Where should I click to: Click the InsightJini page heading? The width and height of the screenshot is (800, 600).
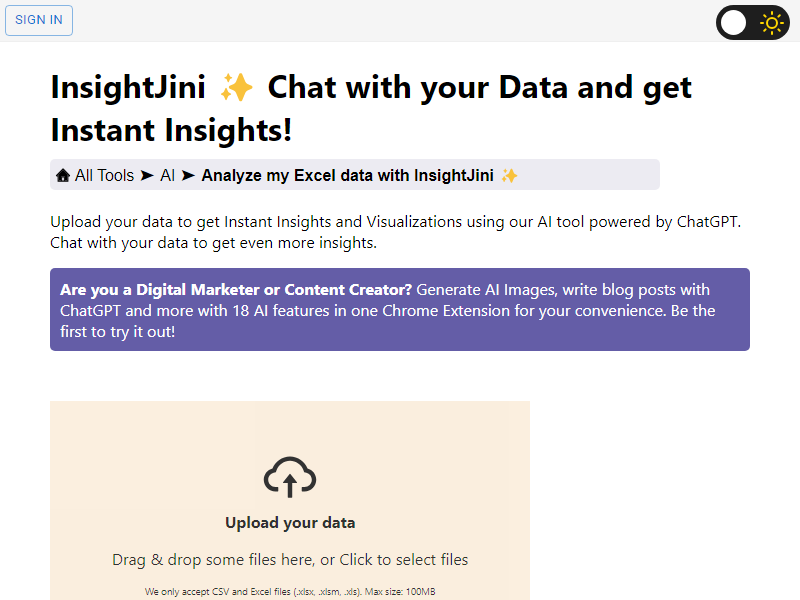point(371,108)
